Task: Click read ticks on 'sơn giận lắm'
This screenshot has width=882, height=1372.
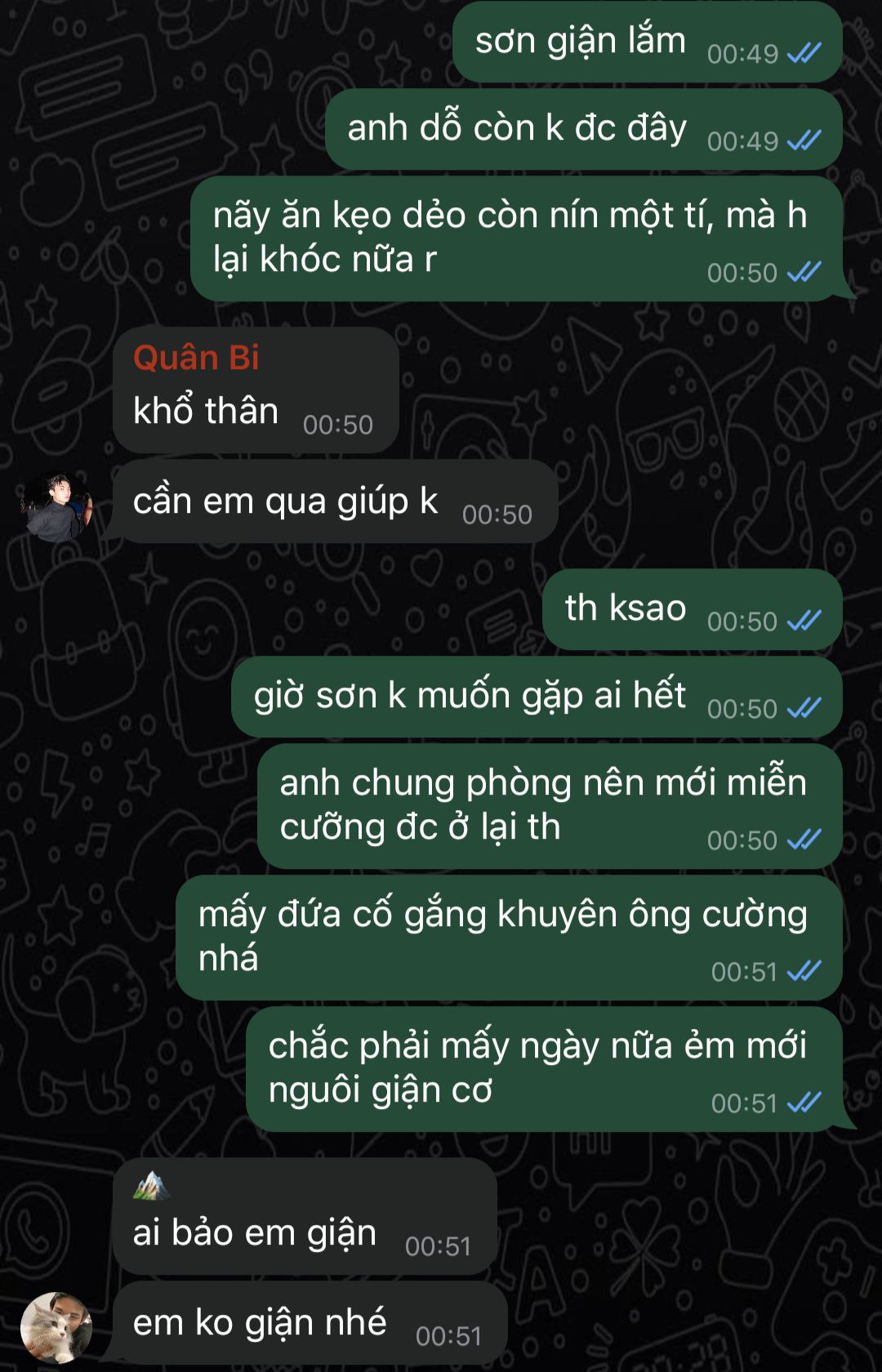Action: [804, 54]
